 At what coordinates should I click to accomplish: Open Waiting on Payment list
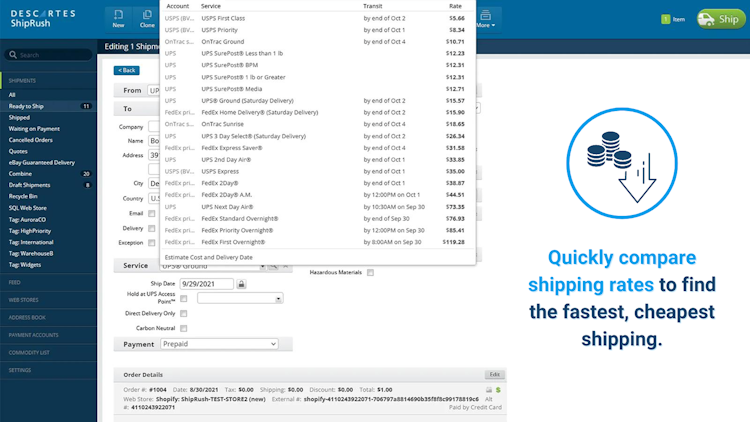tap(34, 129)
